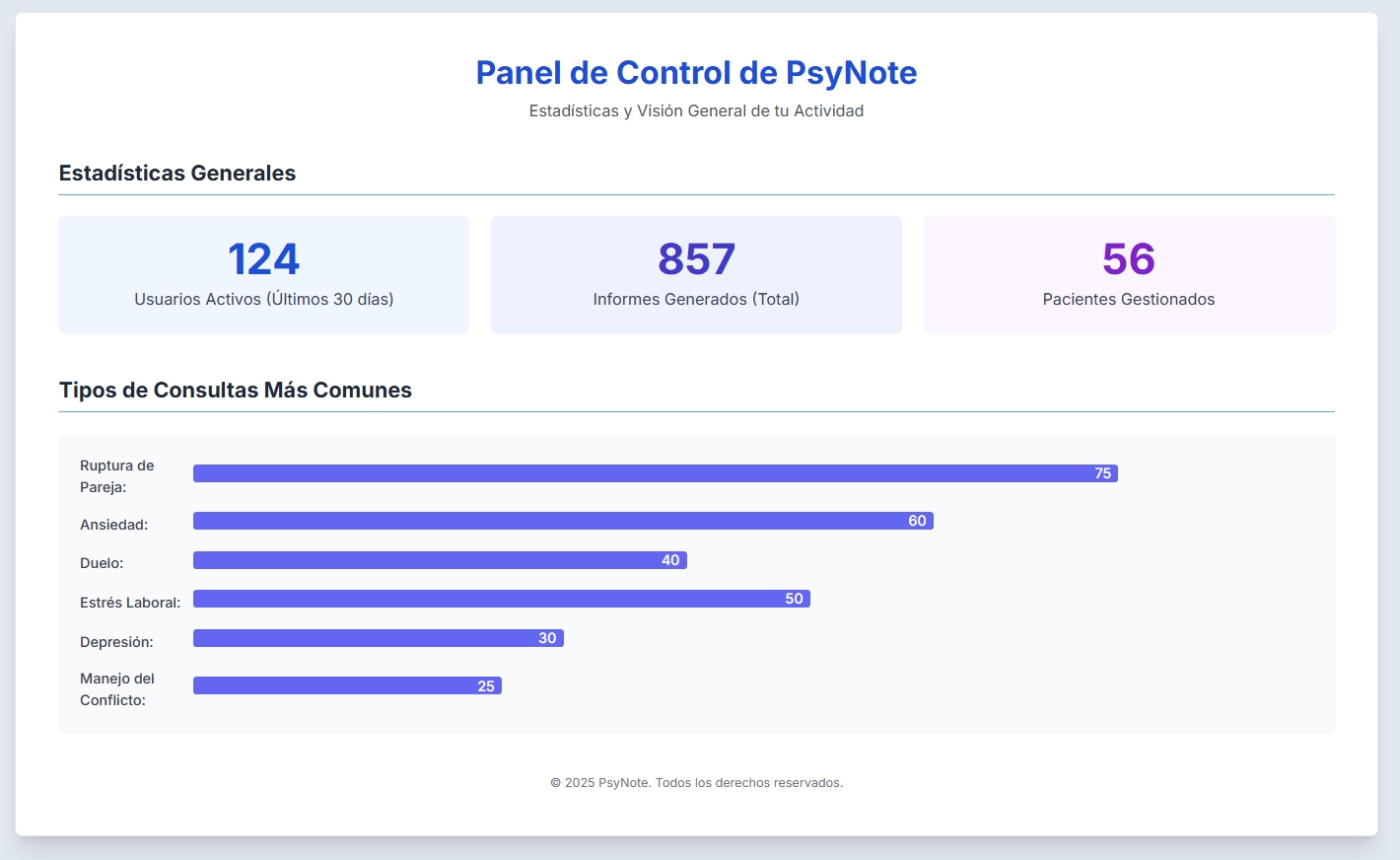Image resolution: width=1400 pixels, height=860 pixels.
Task: Select the Usuarios Activos statistic card
Action: tap(263, 274)
